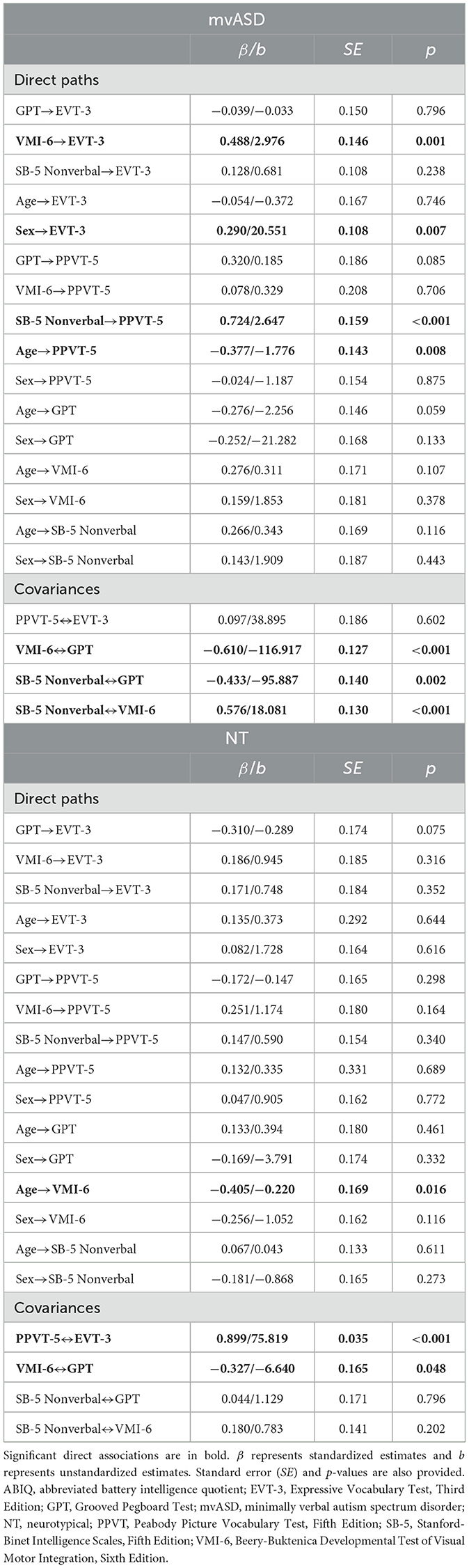Select the SE column header under mvASD
Viewport: 469px width, 1568px height.
click(353, 50)
